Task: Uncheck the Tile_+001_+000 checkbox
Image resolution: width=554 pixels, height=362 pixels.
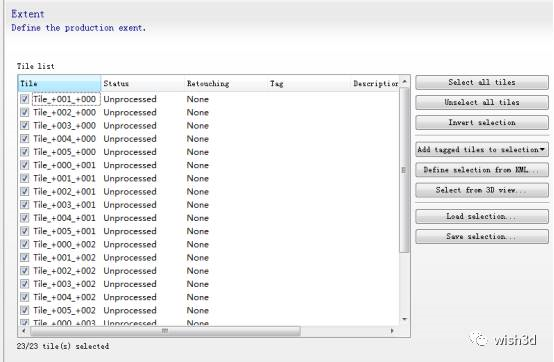Action: coord(24,99)
